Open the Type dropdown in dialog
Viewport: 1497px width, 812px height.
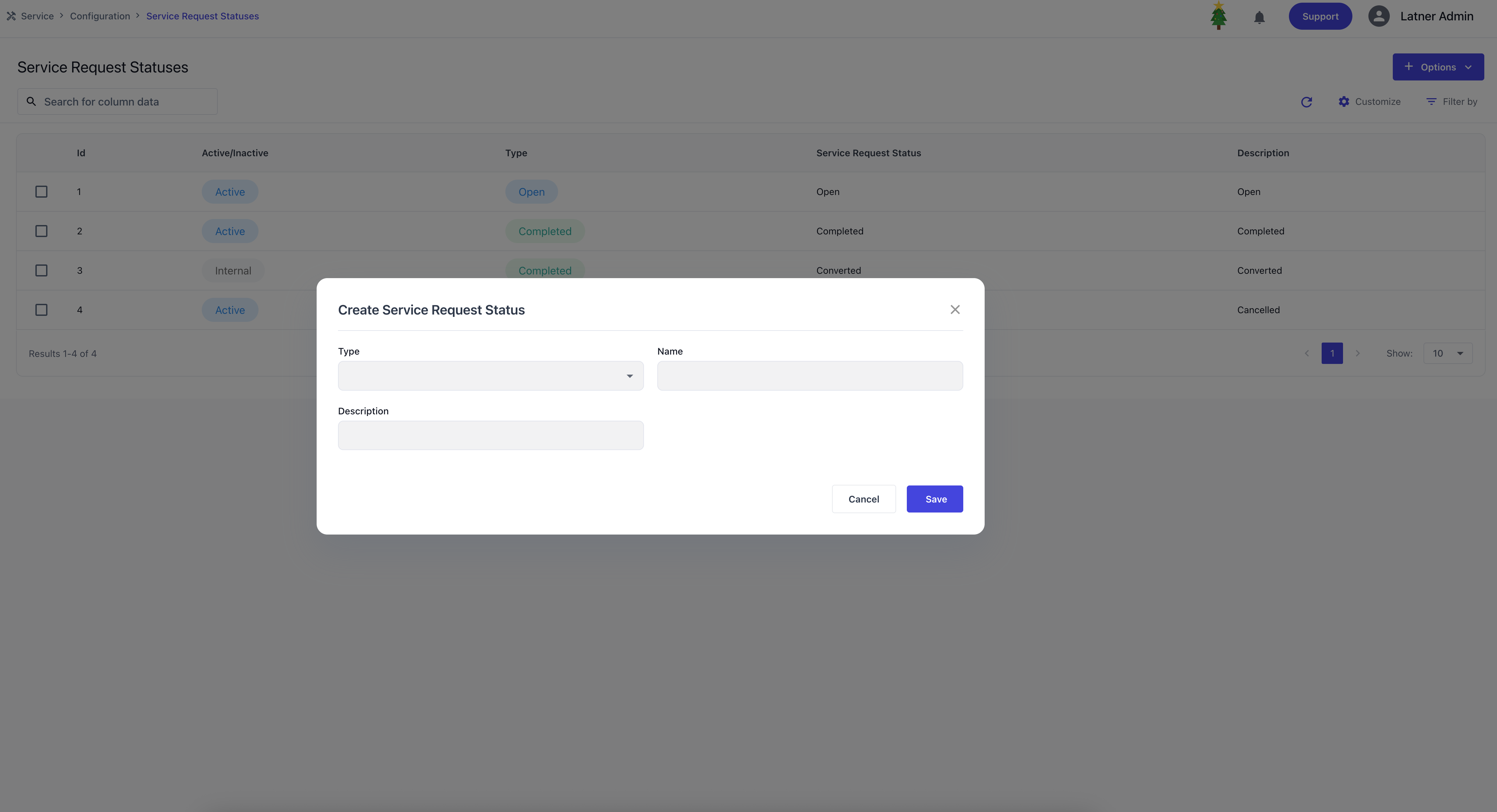tap(490, 376)
